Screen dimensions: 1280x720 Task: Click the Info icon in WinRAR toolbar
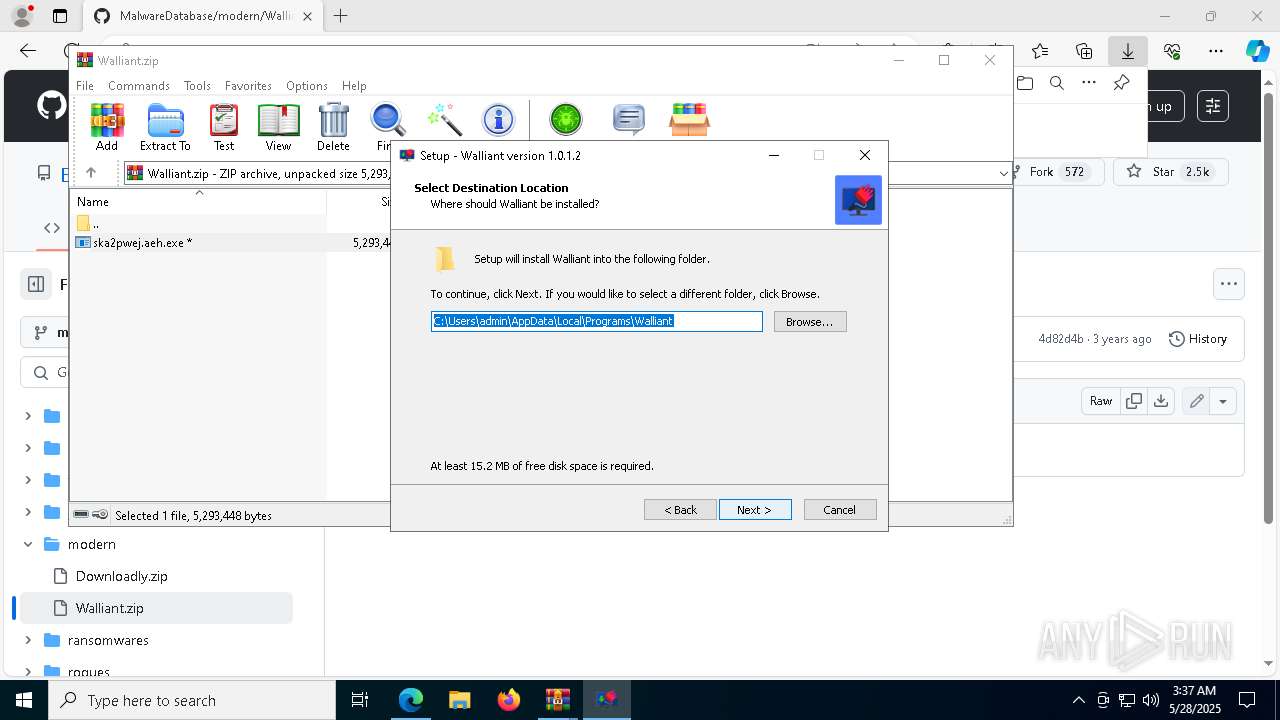498,120
